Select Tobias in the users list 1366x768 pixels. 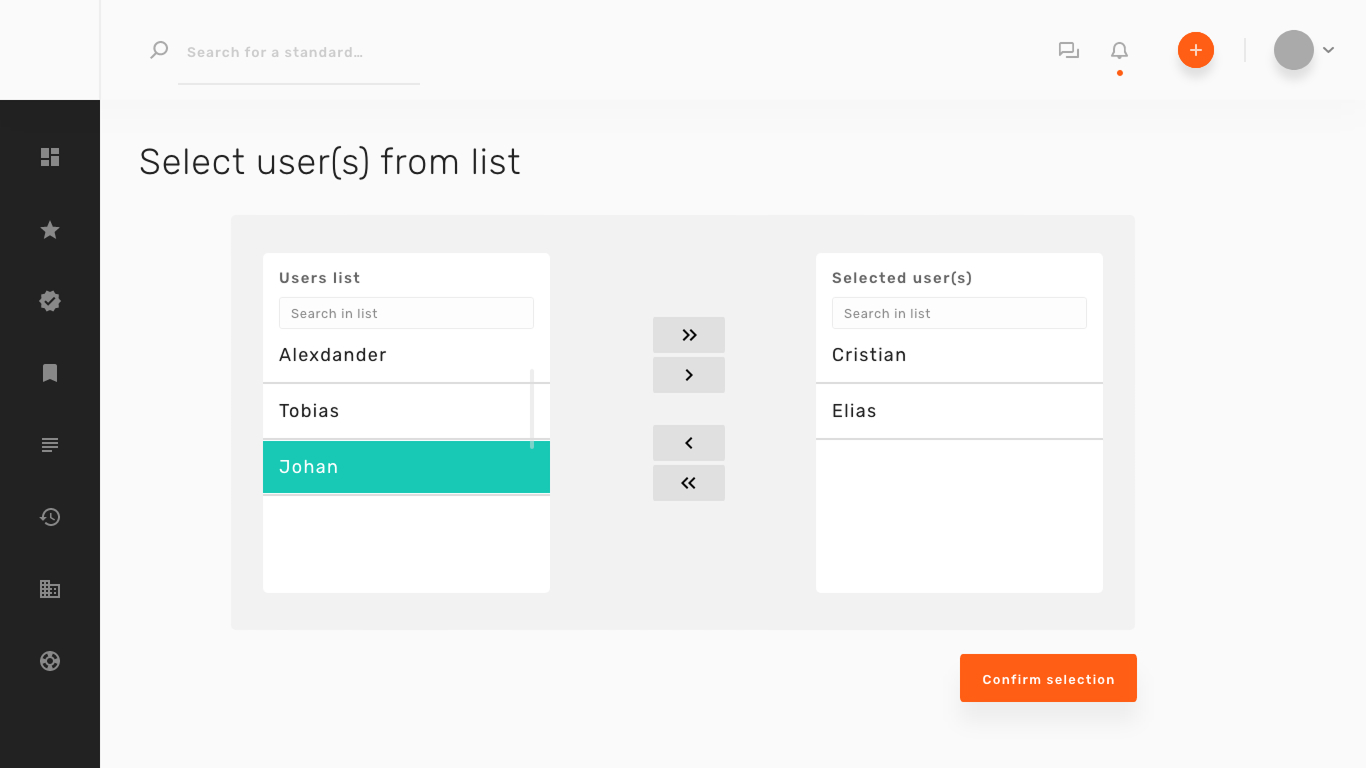pos(396,411)
